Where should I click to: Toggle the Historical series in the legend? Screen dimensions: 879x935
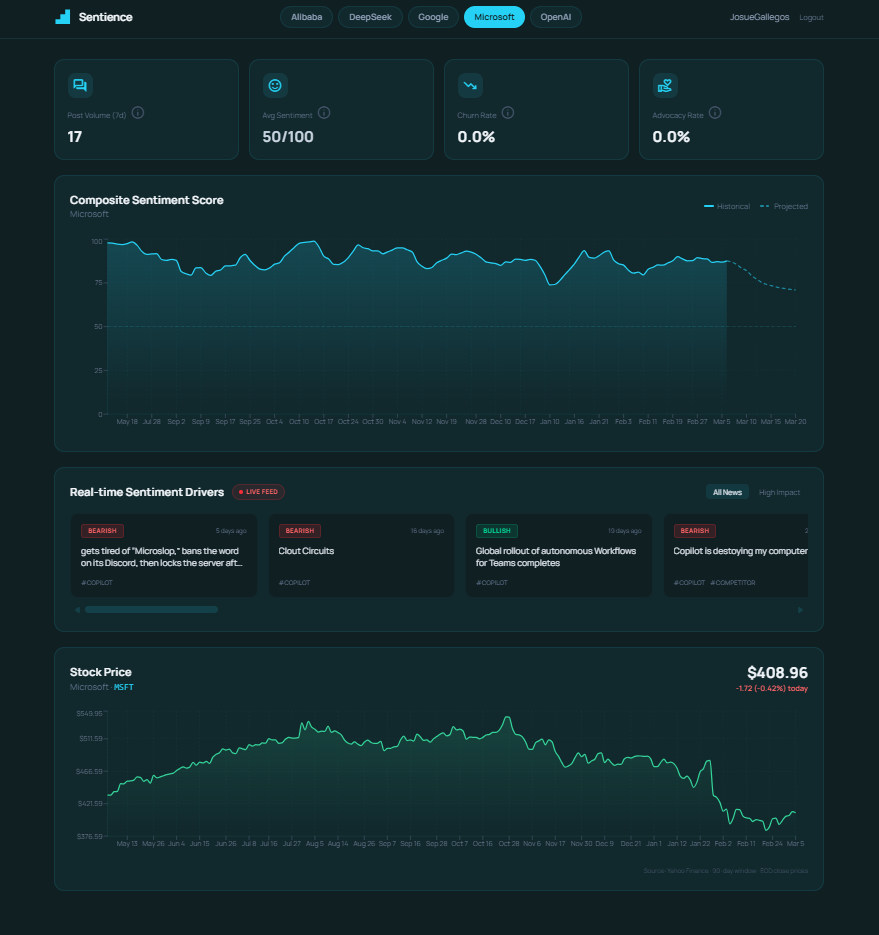[727, 206]
